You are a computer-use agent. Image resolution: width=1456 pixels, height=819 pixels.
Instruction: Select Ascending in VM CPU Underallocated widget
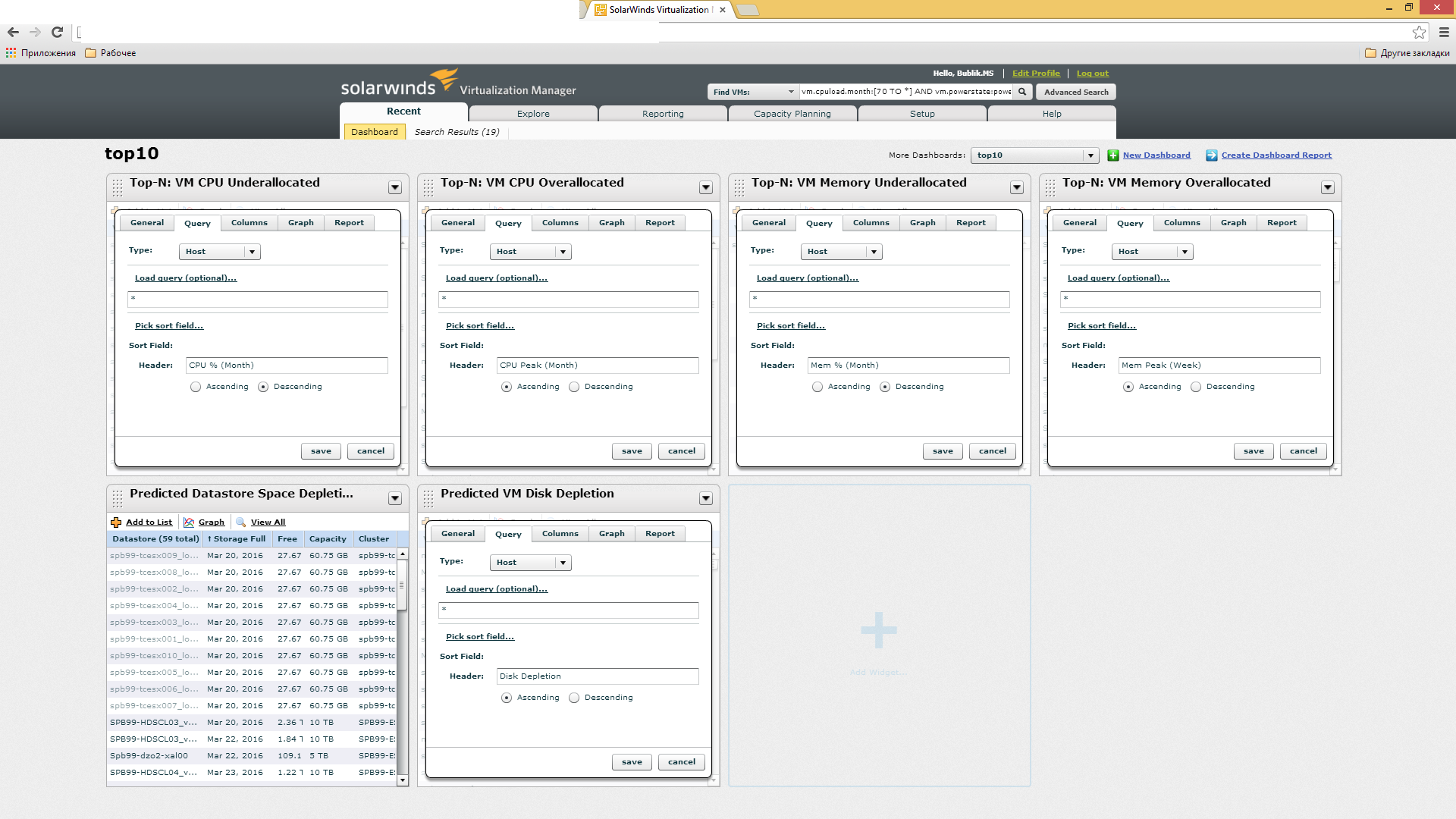pos(196,387)
